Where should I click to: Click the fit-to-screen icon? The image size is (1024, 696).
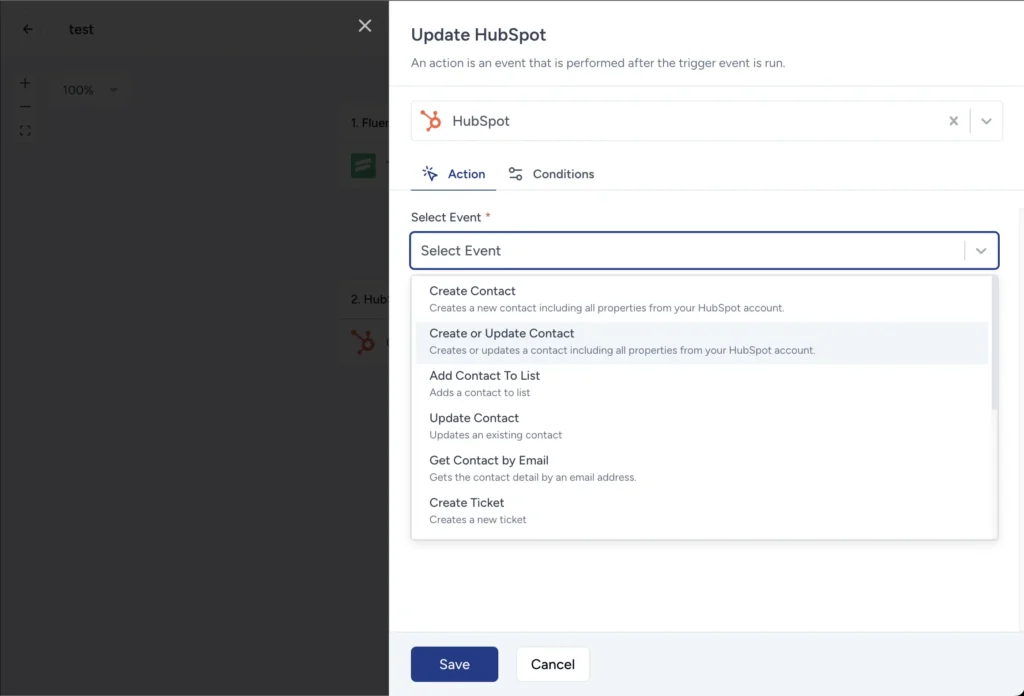coord(25,131)
